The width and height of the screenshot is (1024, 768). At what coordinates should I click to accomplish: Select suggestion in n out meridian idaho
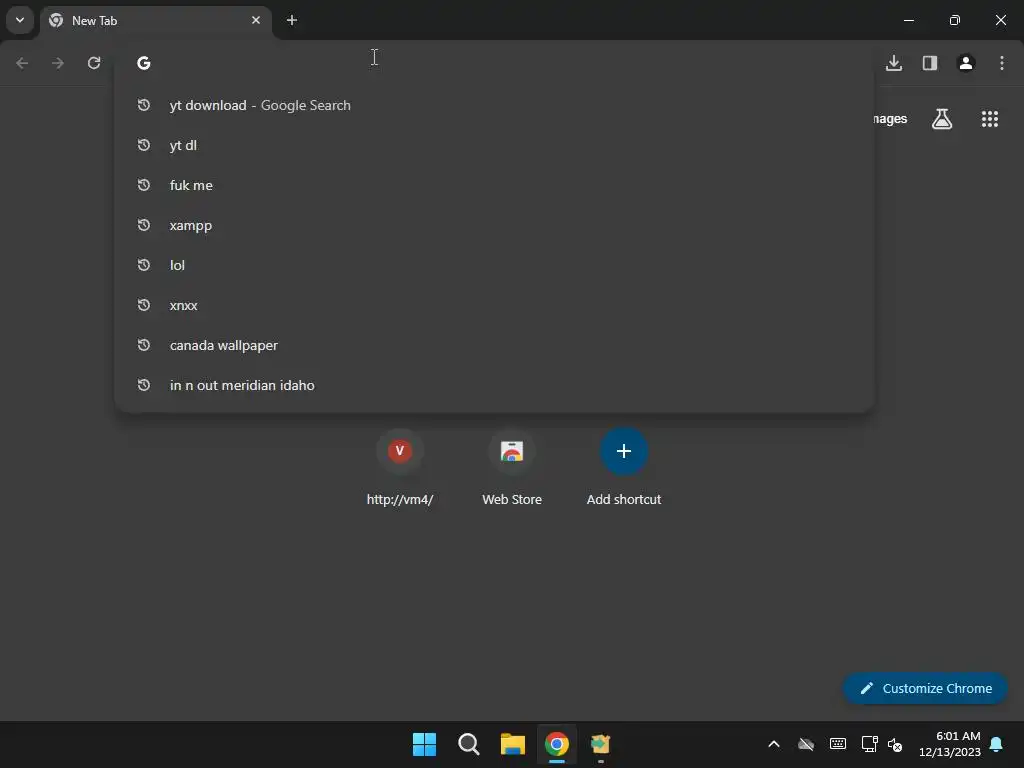[494, 385]
